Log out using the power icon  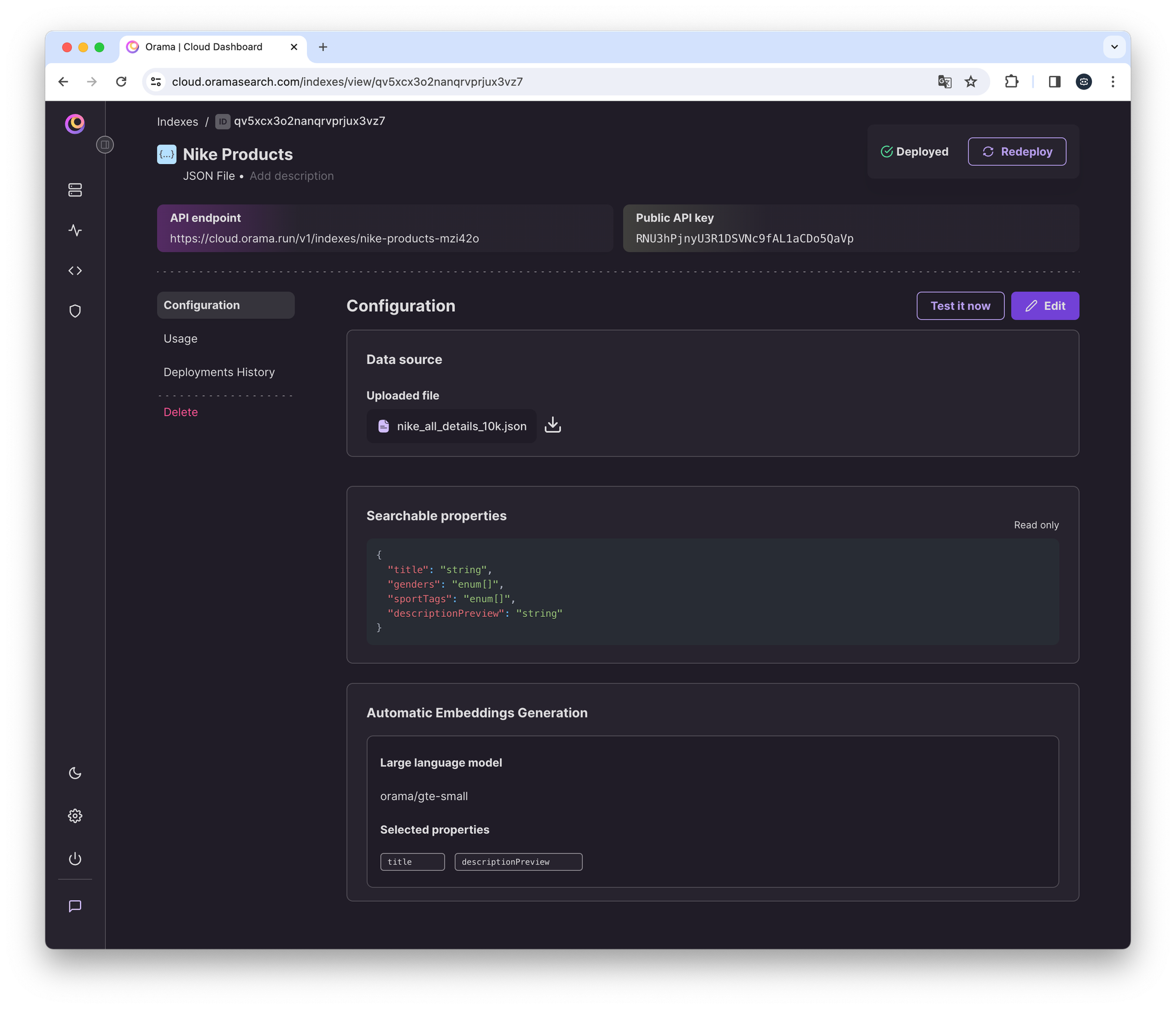(75, 859)
